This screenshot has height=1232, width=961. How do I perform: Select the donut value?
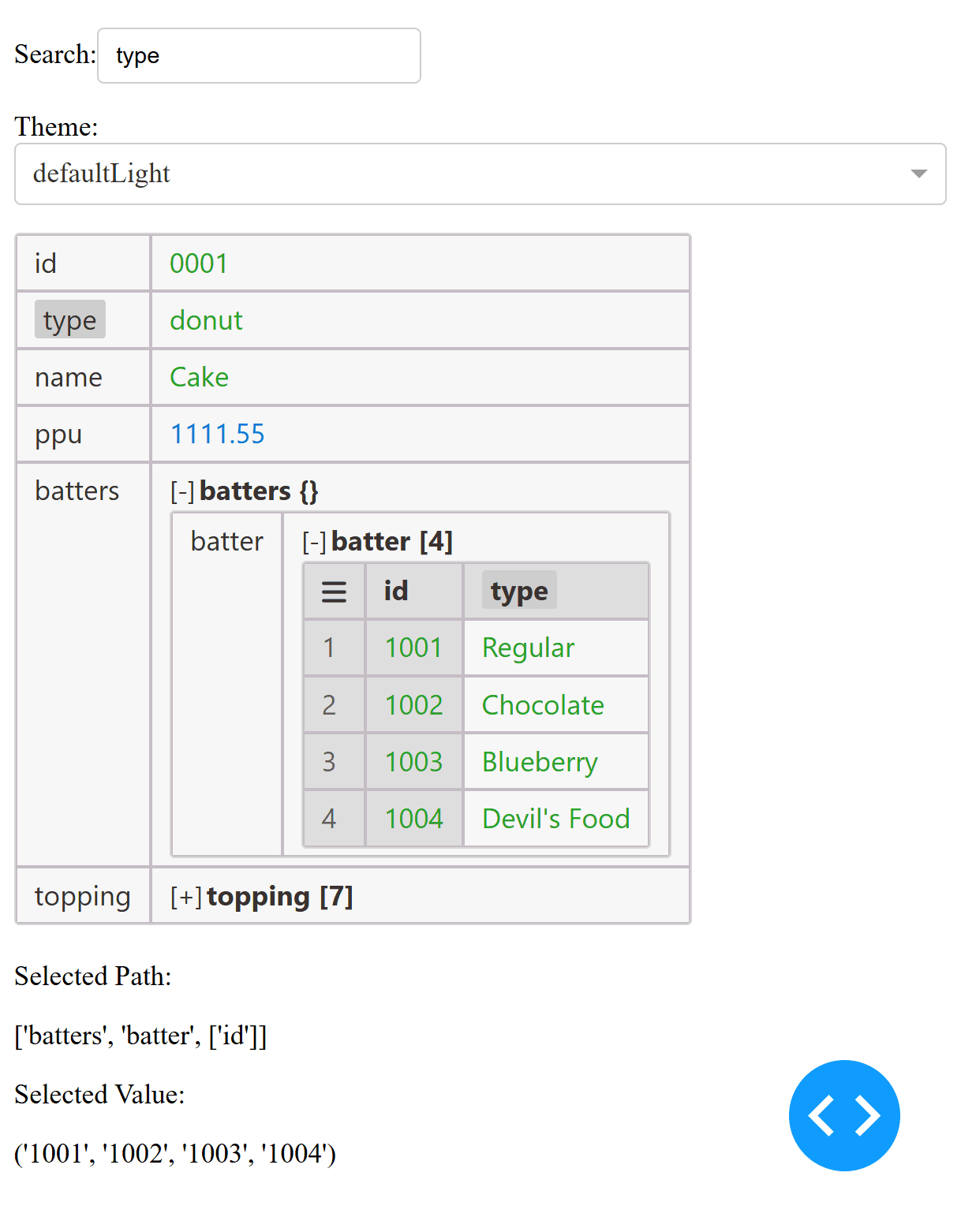point(205,320)
